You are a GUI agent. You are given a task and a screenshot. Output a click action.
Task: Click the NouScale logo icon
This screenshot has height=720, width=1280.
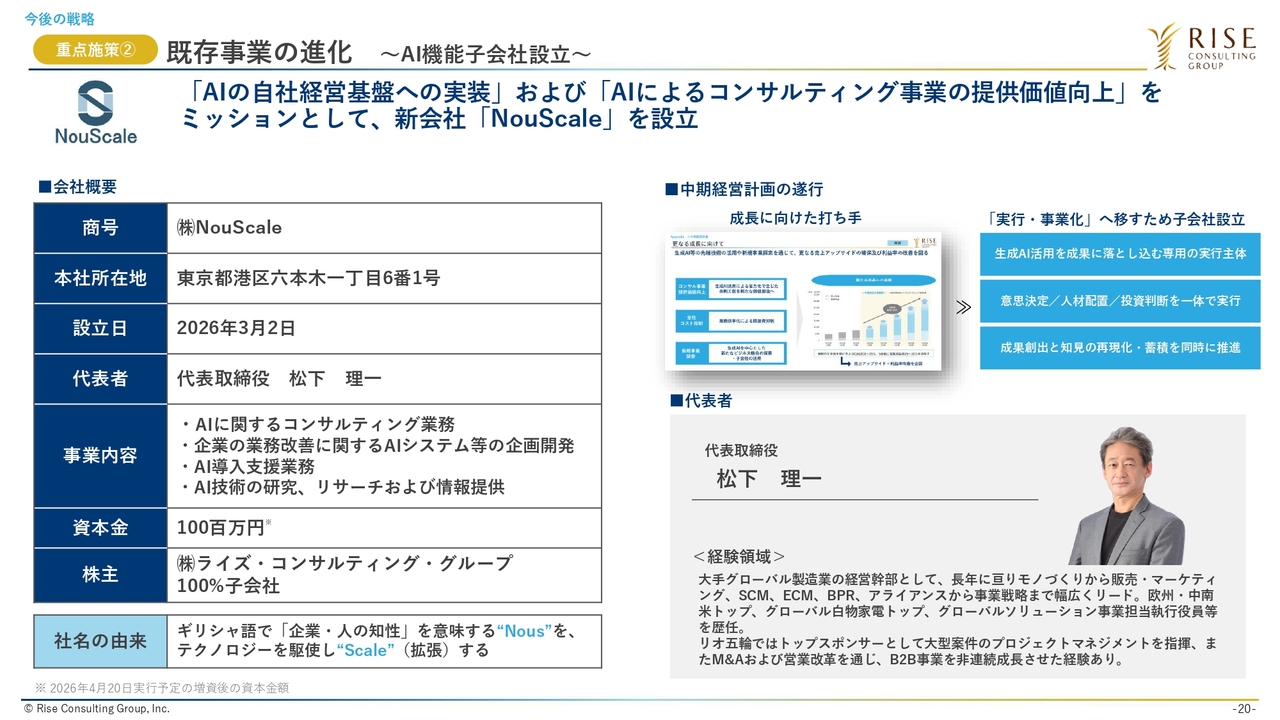(x=95, y=101)
